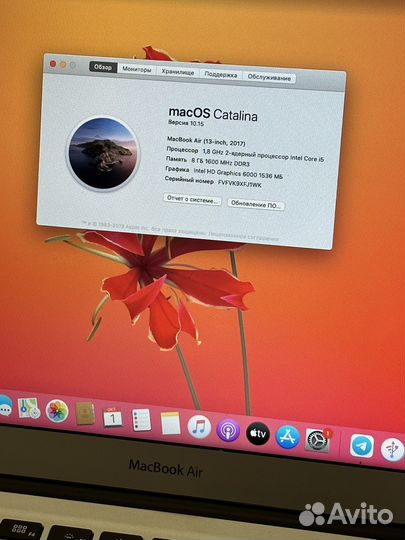Open Photos from the Dock
The image size is (405, 540).
pyautogui.click(x=57, y=411)
